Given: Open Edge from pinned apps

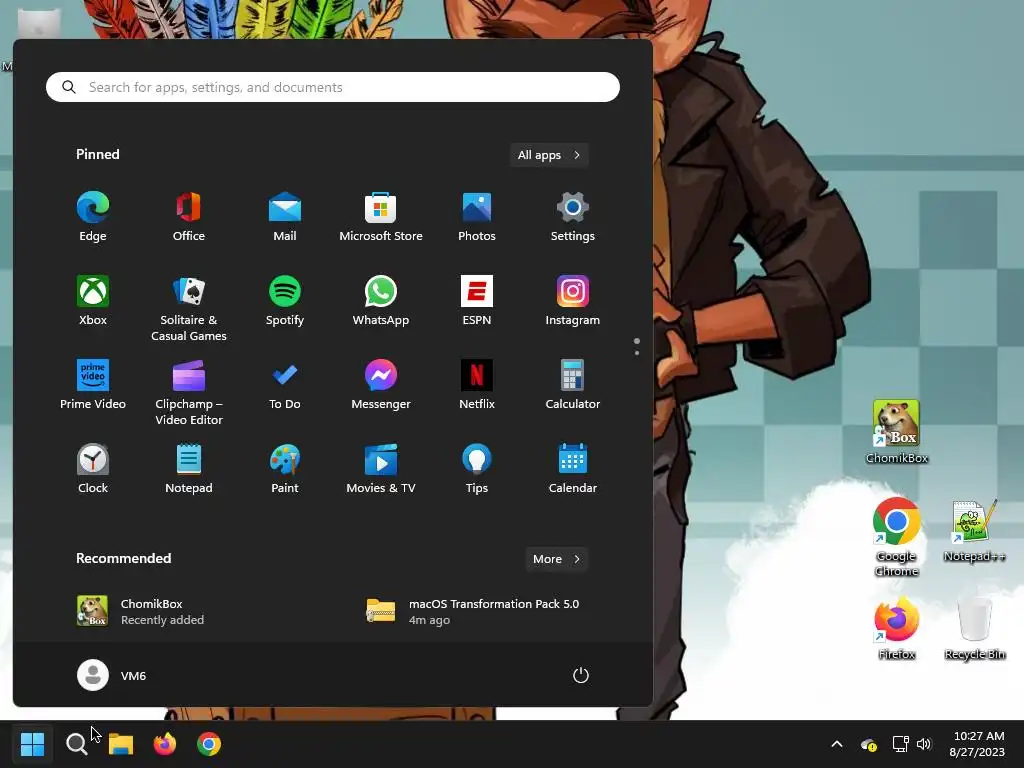Looking at the screenshot, I should click(93, 216).
